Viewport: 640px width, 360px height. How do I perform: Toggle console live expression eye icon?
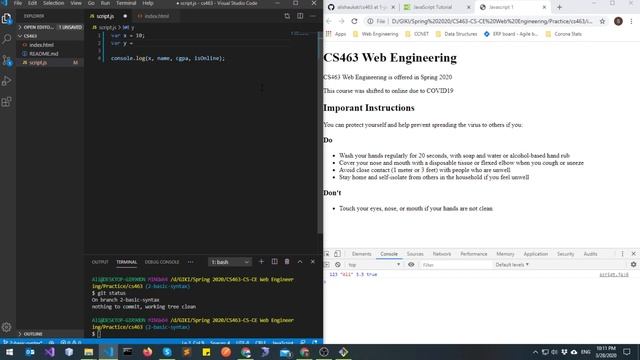pyautogui.click(x=411, y=264)
